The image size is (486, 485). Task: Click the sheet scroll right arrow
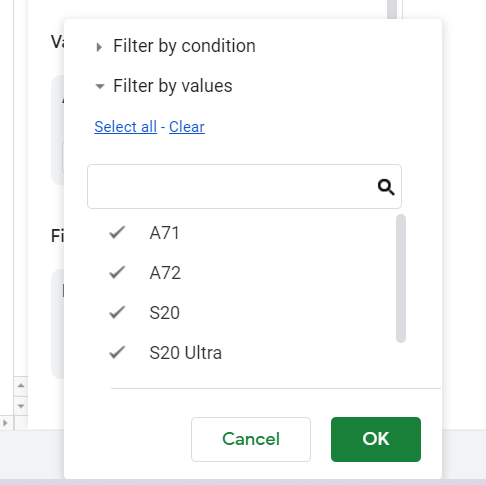(x=5, y=423)
